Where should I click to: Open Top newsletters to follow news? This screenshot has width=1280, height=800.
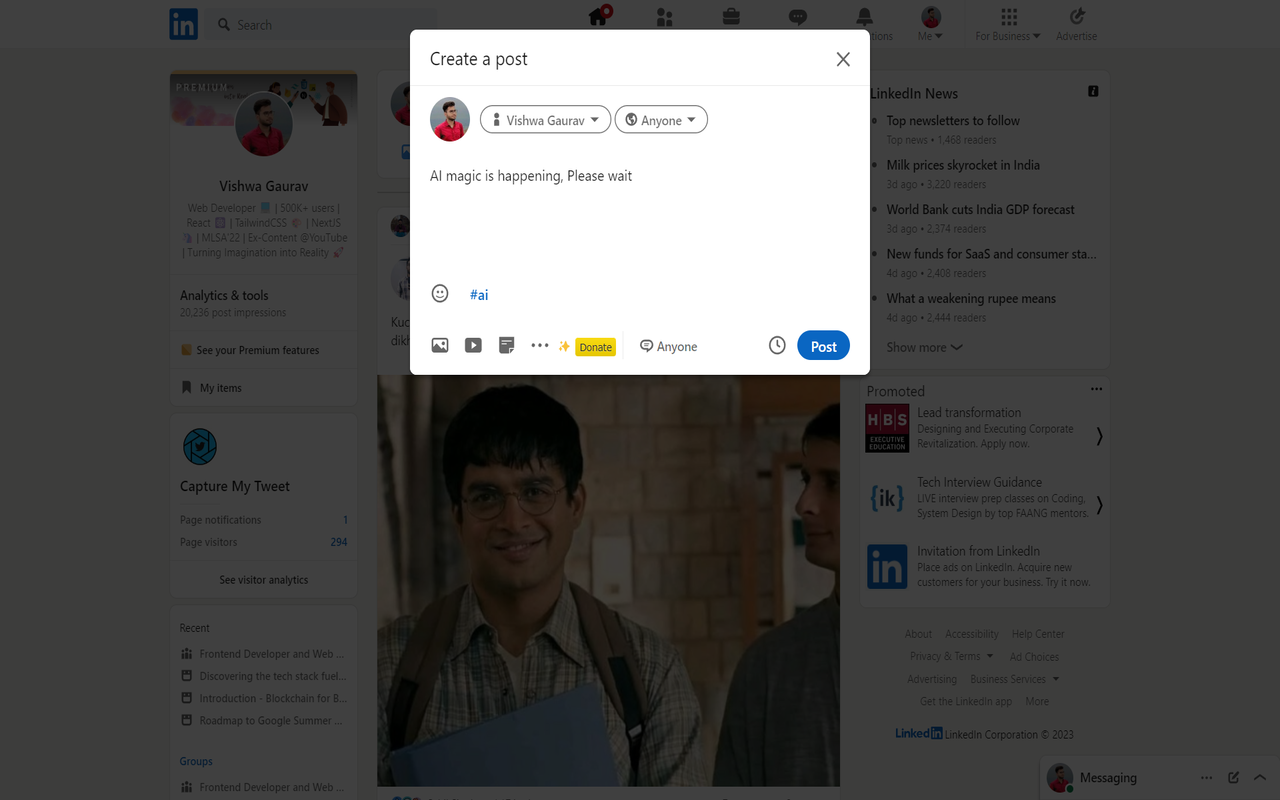953,121
